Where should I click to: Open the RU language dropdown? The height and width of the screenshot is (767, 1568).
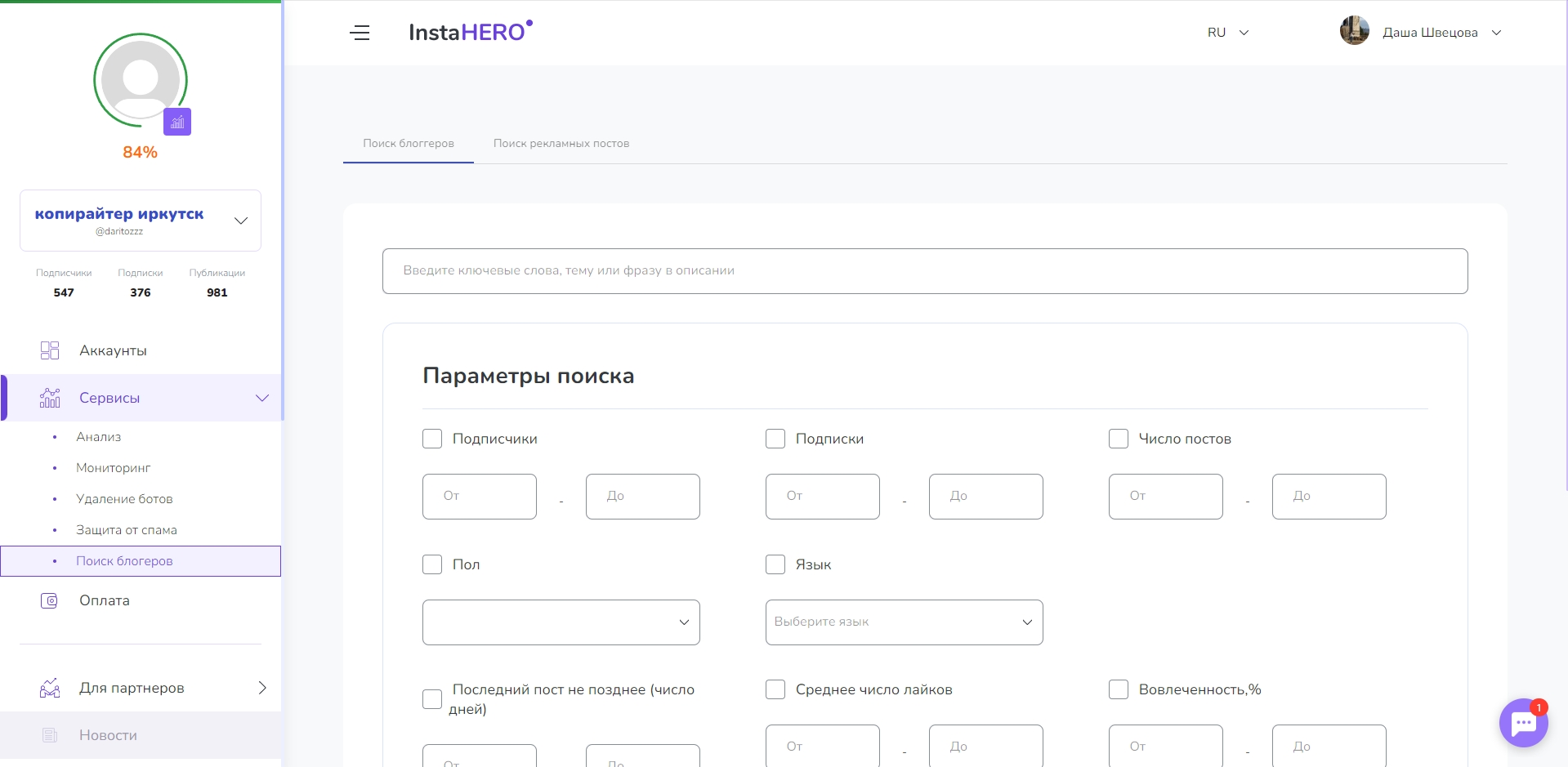pos(1228,33)
